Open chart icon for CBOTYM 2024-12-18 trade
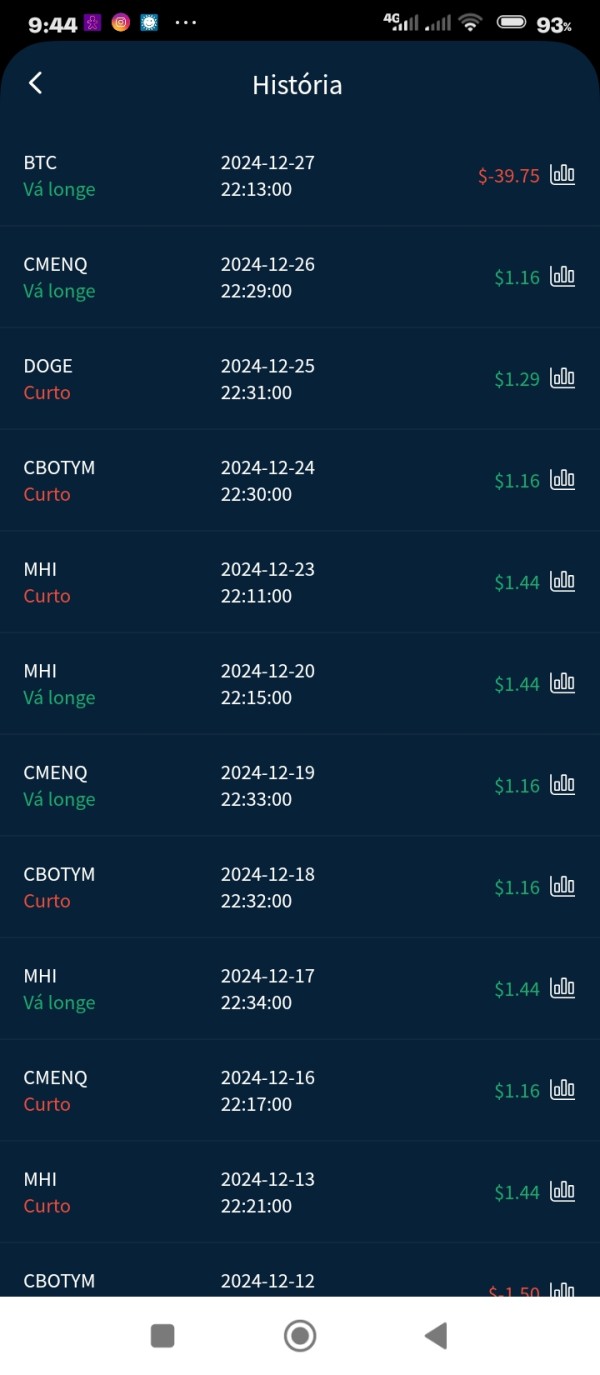 [563, 887]
